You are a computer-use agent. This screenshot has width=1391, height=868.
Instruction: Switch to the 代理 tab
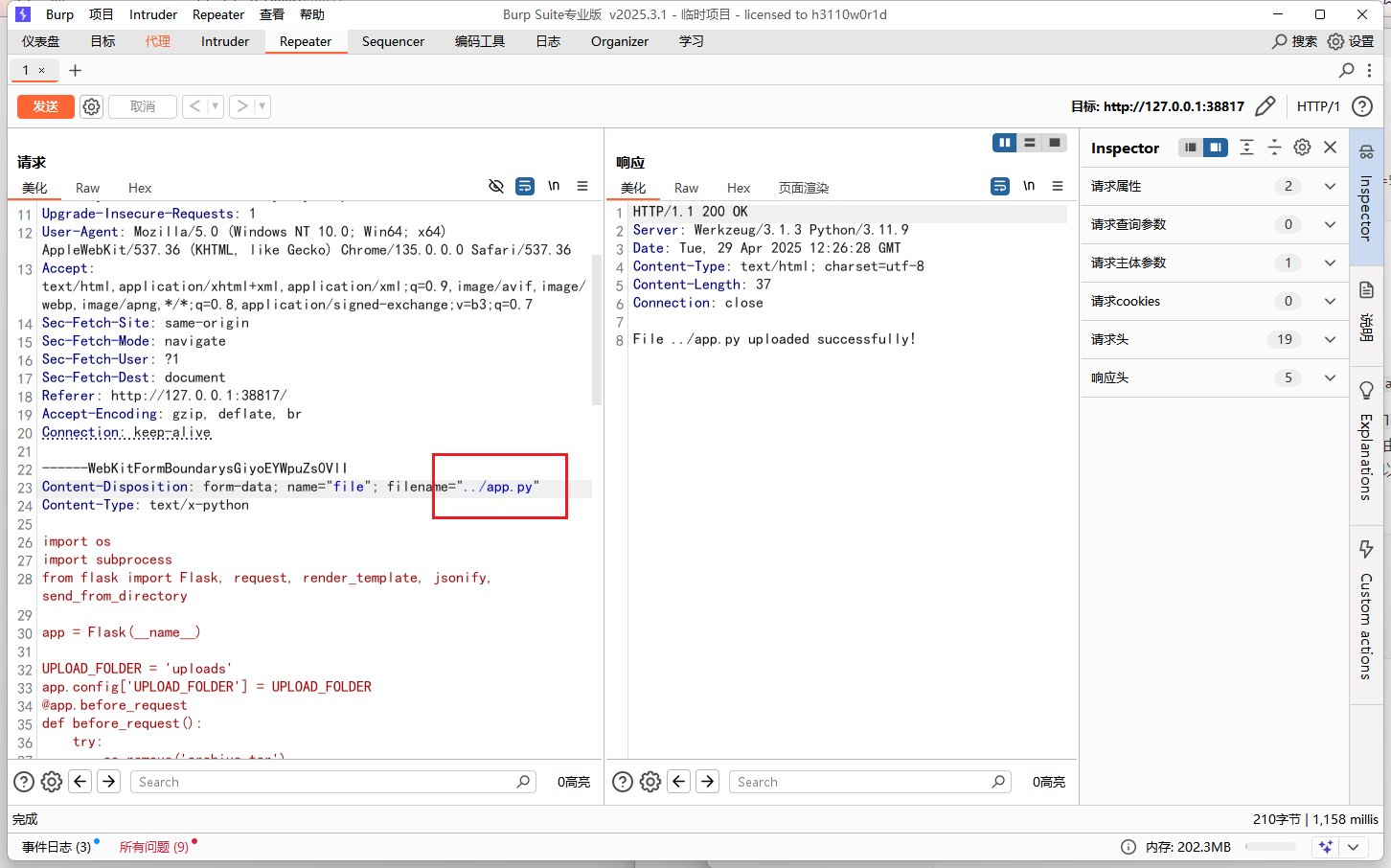click(x=158, y=41)
